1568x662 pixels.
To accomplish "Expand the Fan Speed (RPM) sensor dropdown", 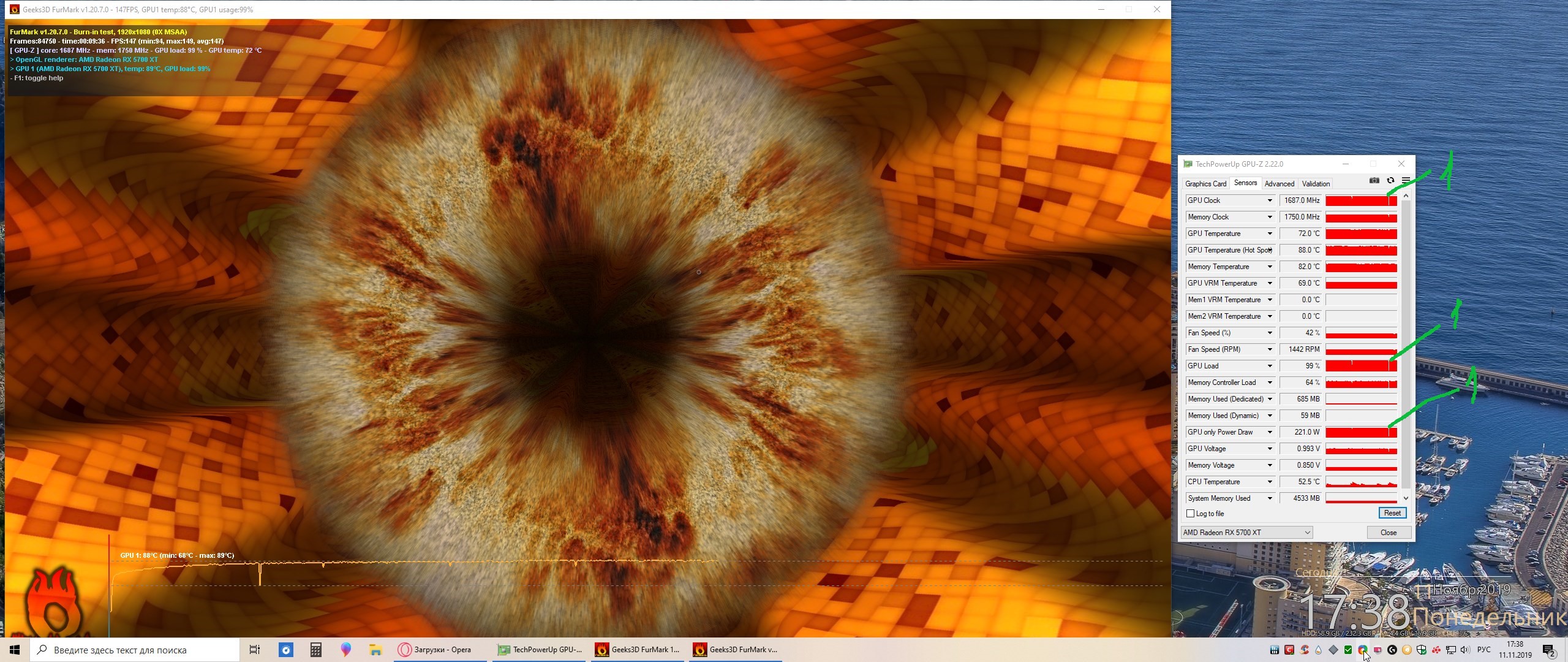I will [1270, 349].
